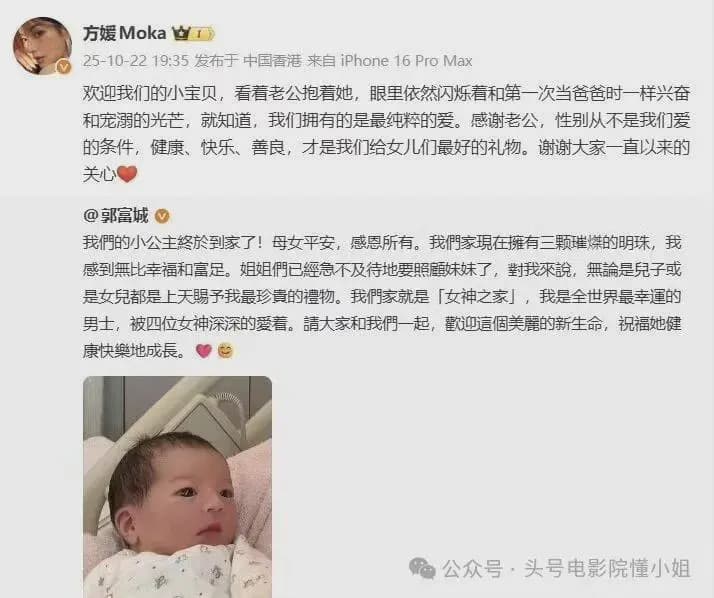Click the 中国香港 location label
This screenshot has width=714, height=598.
272,61
